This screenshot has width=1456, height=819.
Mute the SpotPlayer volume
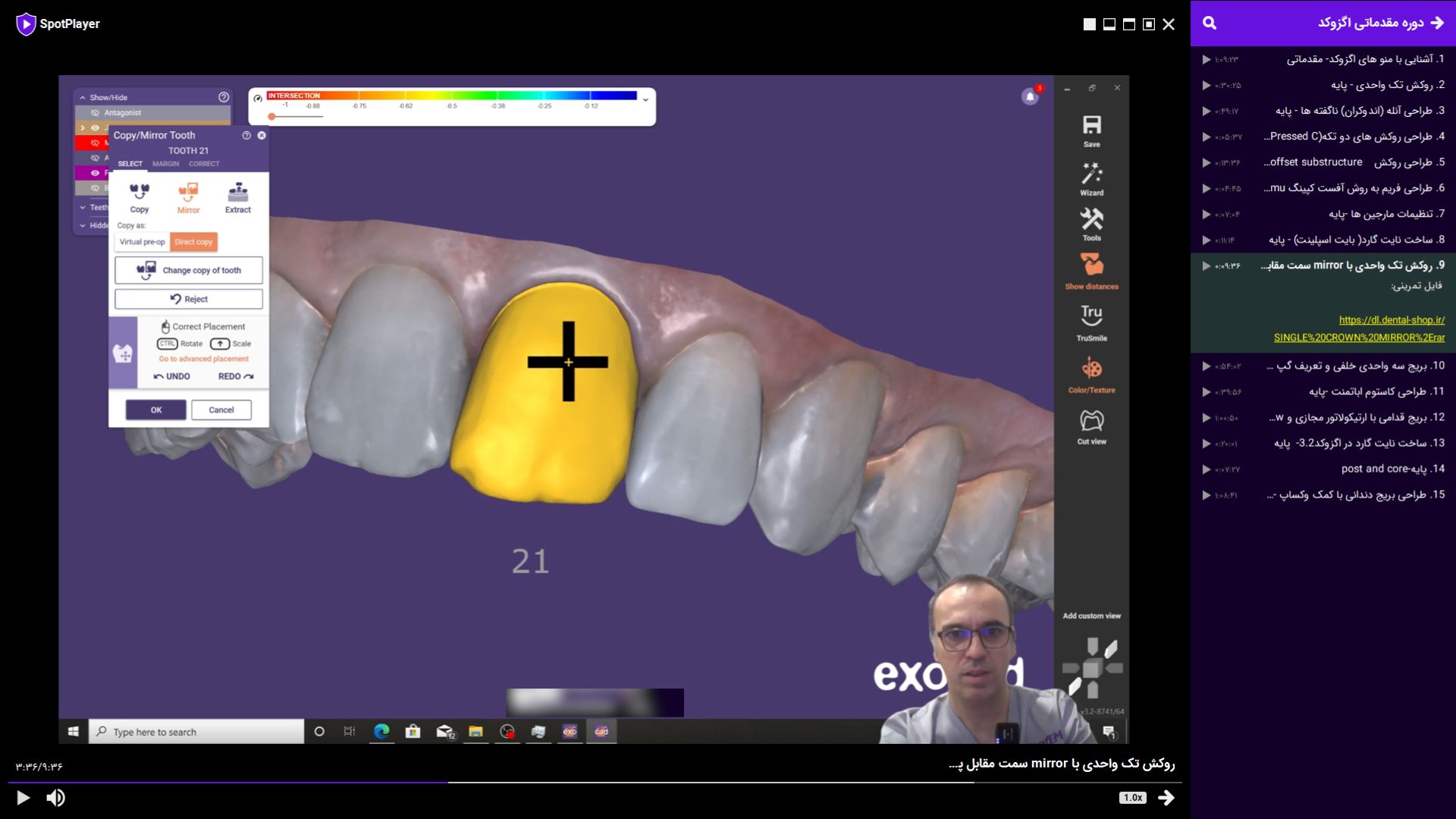(55, 798)
